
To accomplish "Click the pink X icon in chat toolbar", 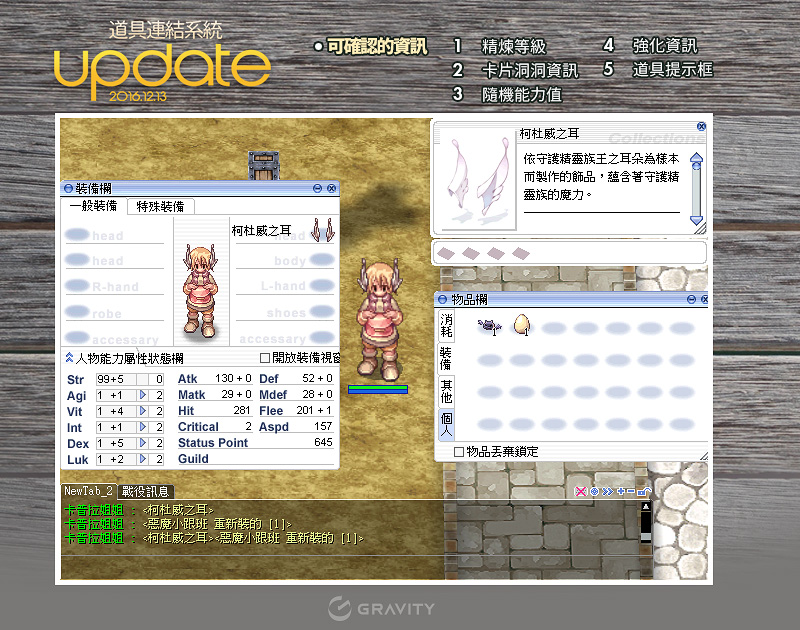I will (581, 491).
